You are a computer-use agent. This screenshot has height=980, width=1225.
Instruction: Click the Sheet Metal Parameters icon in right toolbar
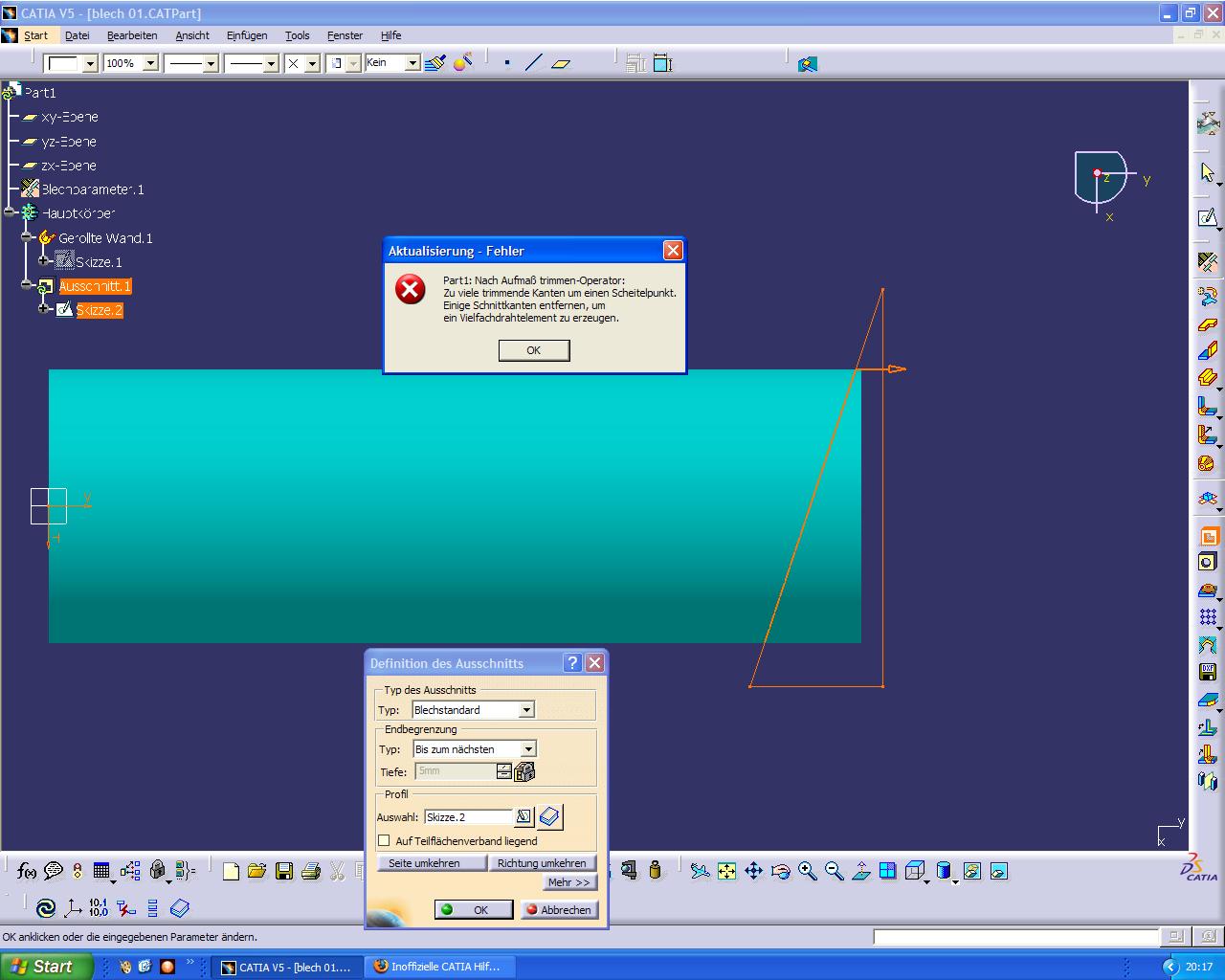(x=1208, y=261)
